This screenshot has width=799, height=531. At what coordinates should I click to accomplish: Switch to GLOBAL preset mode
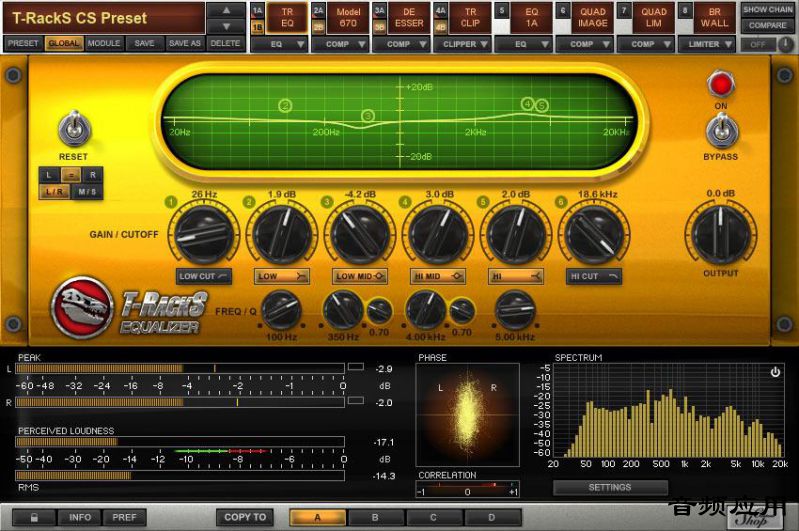64,44
